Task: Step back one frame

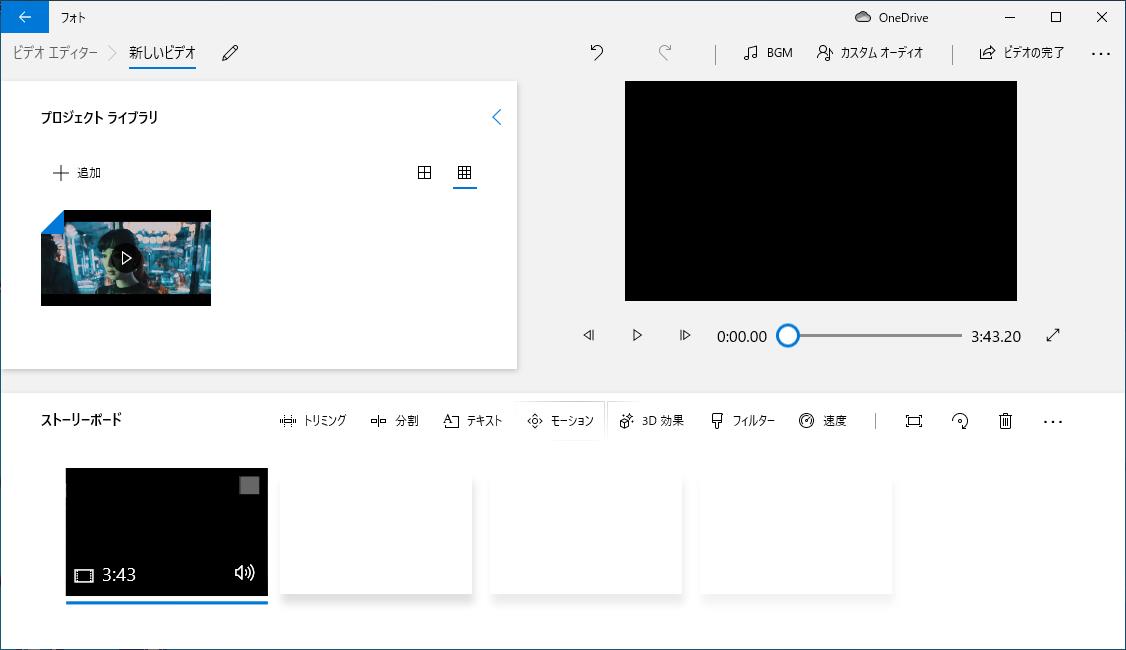Action: [589, 335]
